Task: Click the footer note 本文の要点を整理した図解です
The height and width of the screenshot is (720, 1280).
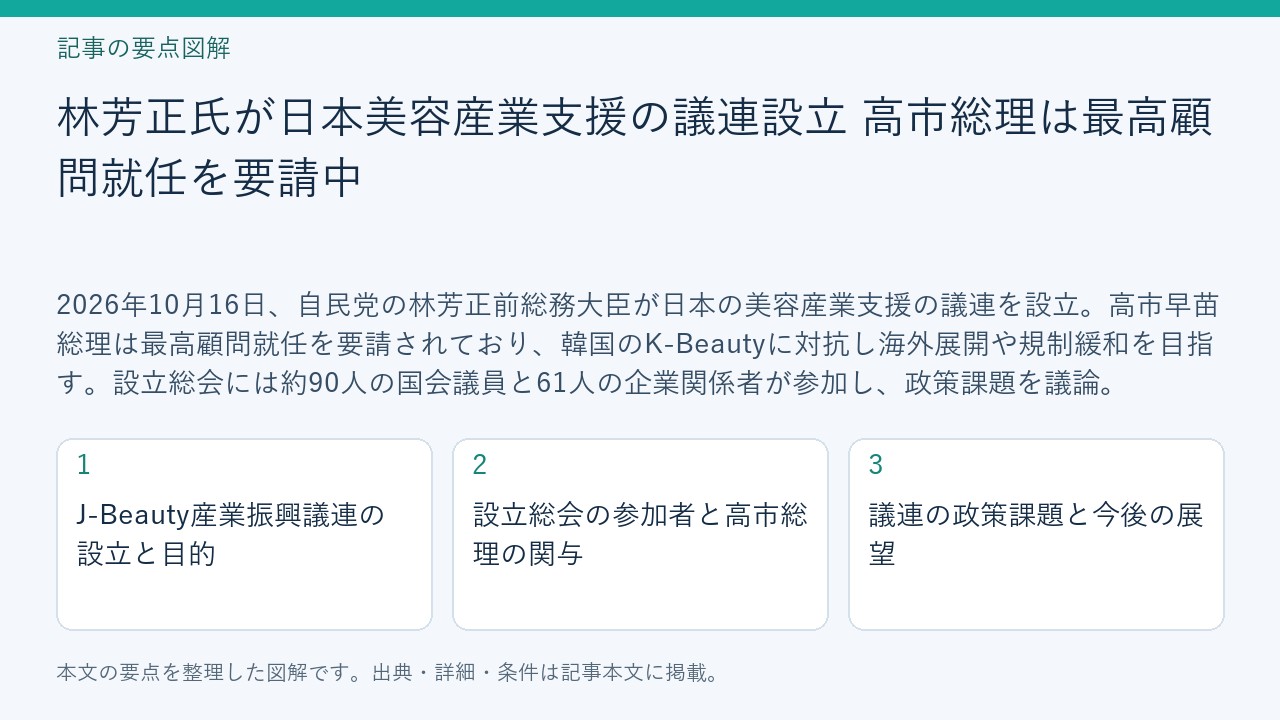Action: point(389,672)
